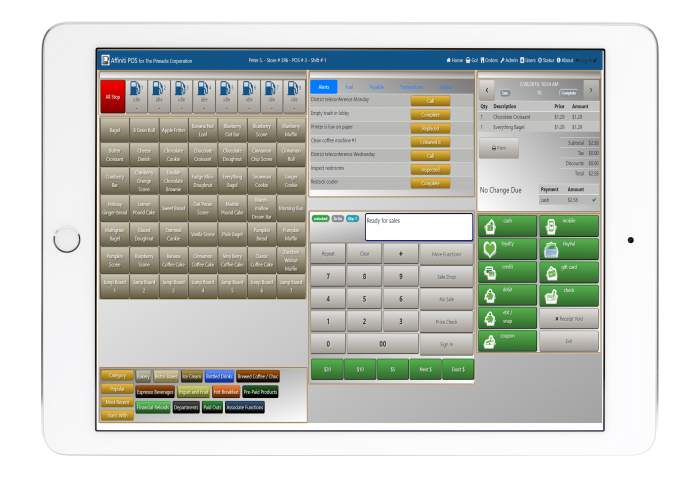Screen dimensions: 700x480
Task: Expand the More Functions keypad menu
Action: pyautogui.click(x=446, y=254)
